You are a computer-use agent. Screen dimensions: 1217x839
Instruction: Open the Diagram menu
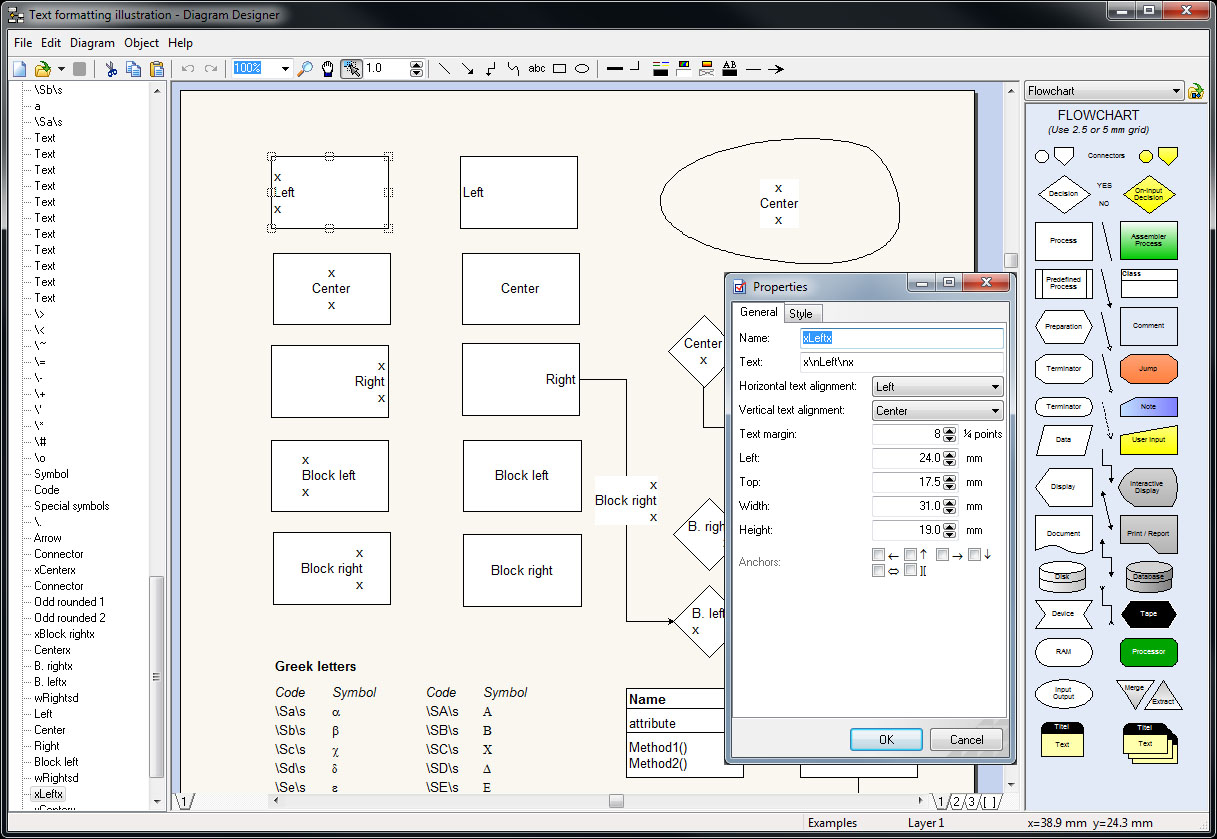click(93, 43)
